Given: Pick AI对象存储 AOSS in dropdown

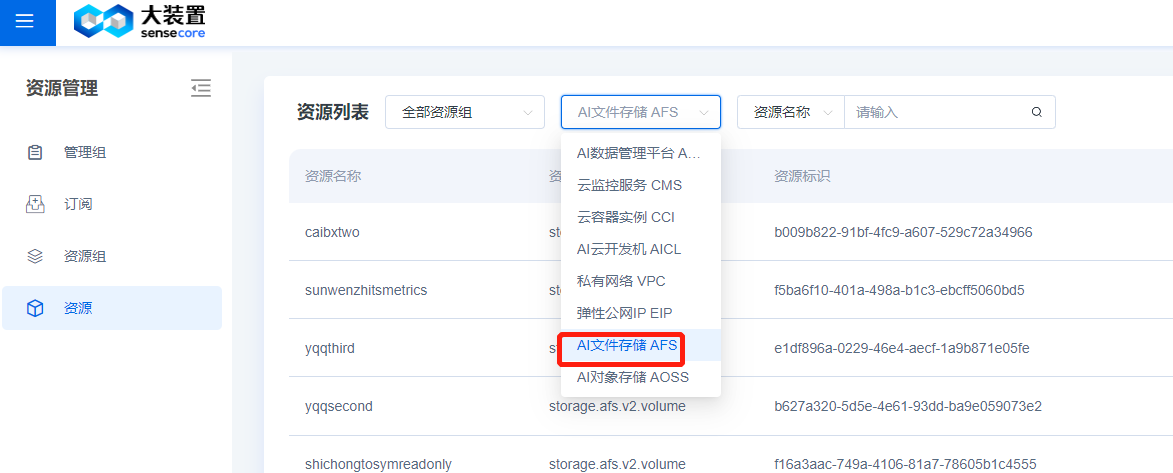Looking at the screenshot, I should [632, 377].
